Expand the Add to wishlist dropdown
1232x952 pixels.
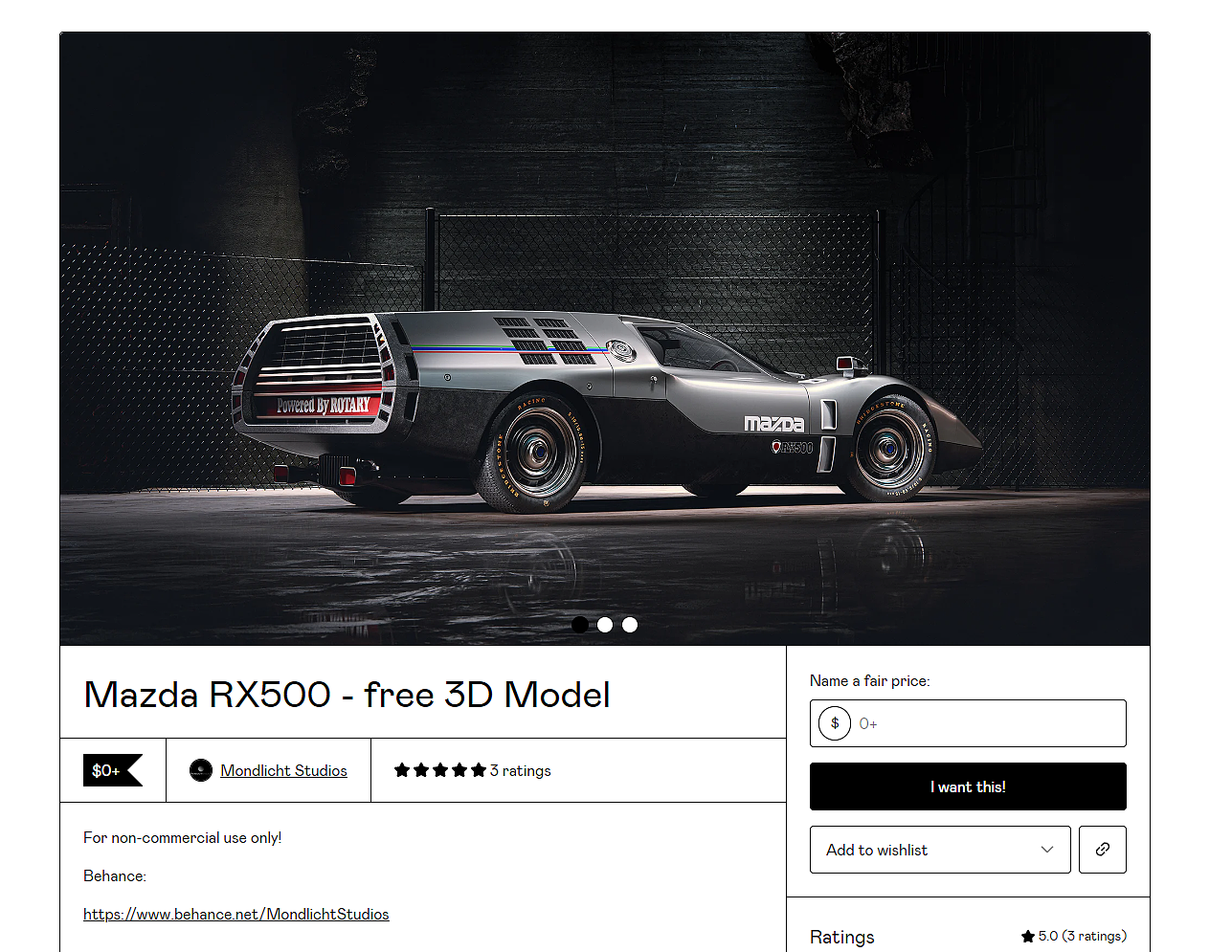click(940, 850)
